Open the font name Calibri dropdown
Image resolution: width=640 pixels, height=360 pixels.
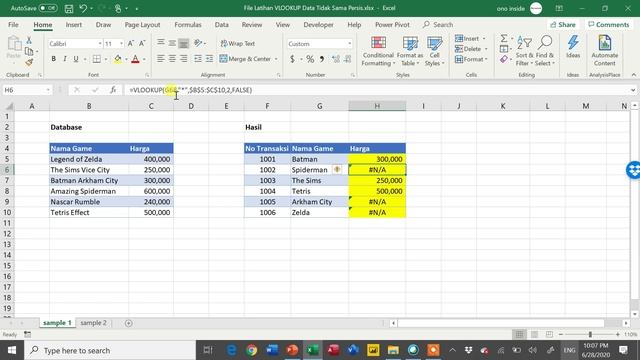(x=100, y=44)
